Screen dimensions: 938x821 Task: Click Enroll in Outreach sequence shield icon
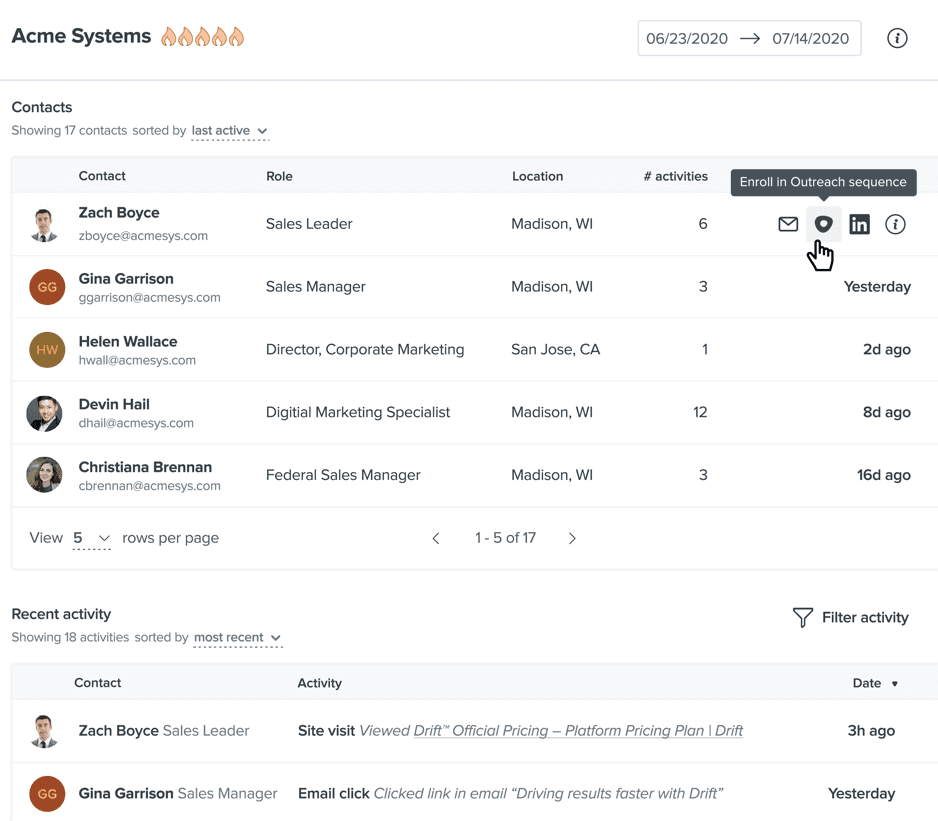coord(823,224)
